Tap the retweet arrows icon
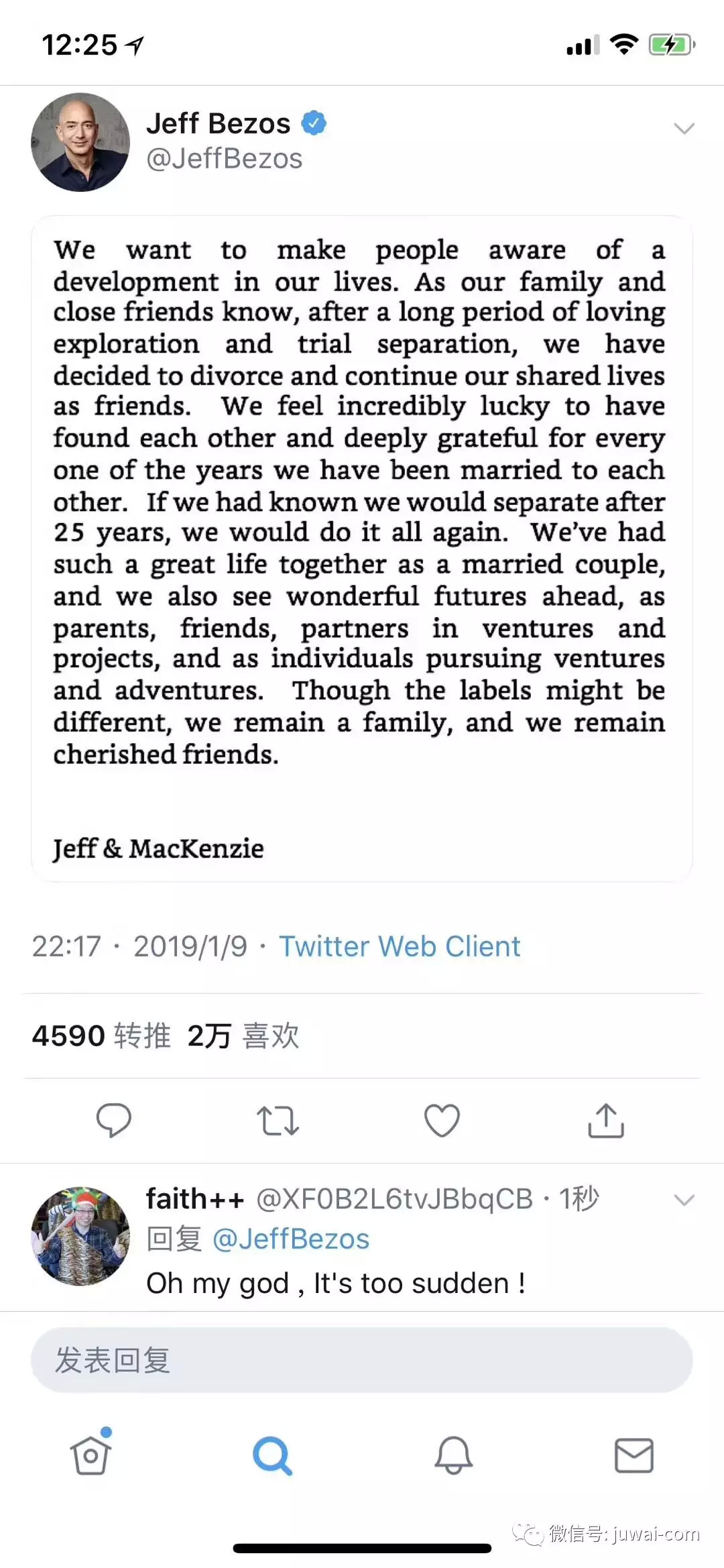Viewport: 724px width, 1568px height. (278, 1121)
